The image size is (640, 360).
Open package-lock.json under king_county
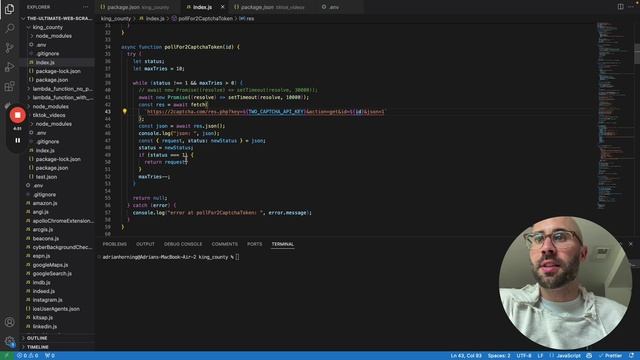(58, 71)
